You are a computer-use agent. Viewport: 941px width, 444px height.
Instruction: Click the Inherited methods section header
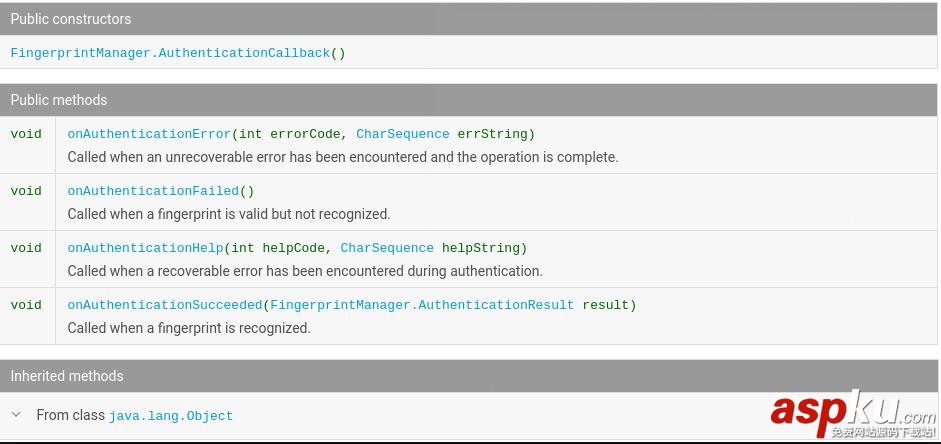point(67,376)
